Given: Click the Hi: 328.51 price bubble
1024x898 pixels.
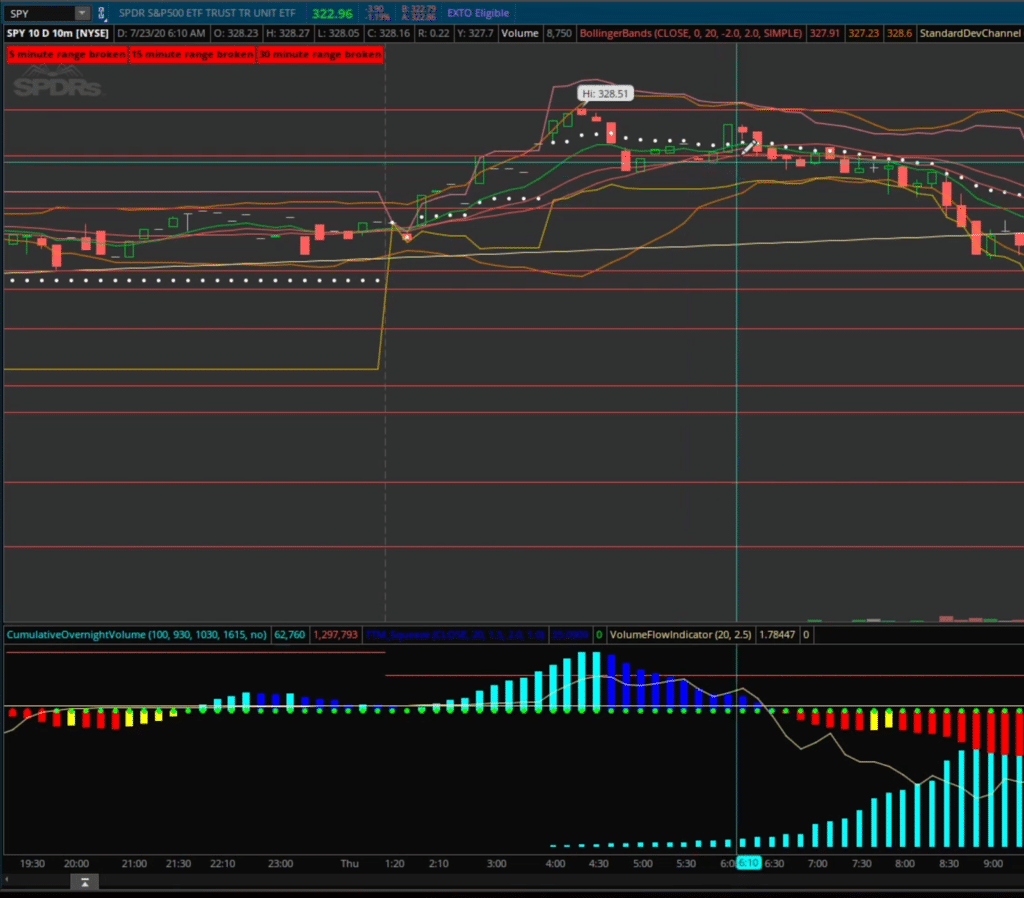Looking at the screenshot, I should point(605,93).
